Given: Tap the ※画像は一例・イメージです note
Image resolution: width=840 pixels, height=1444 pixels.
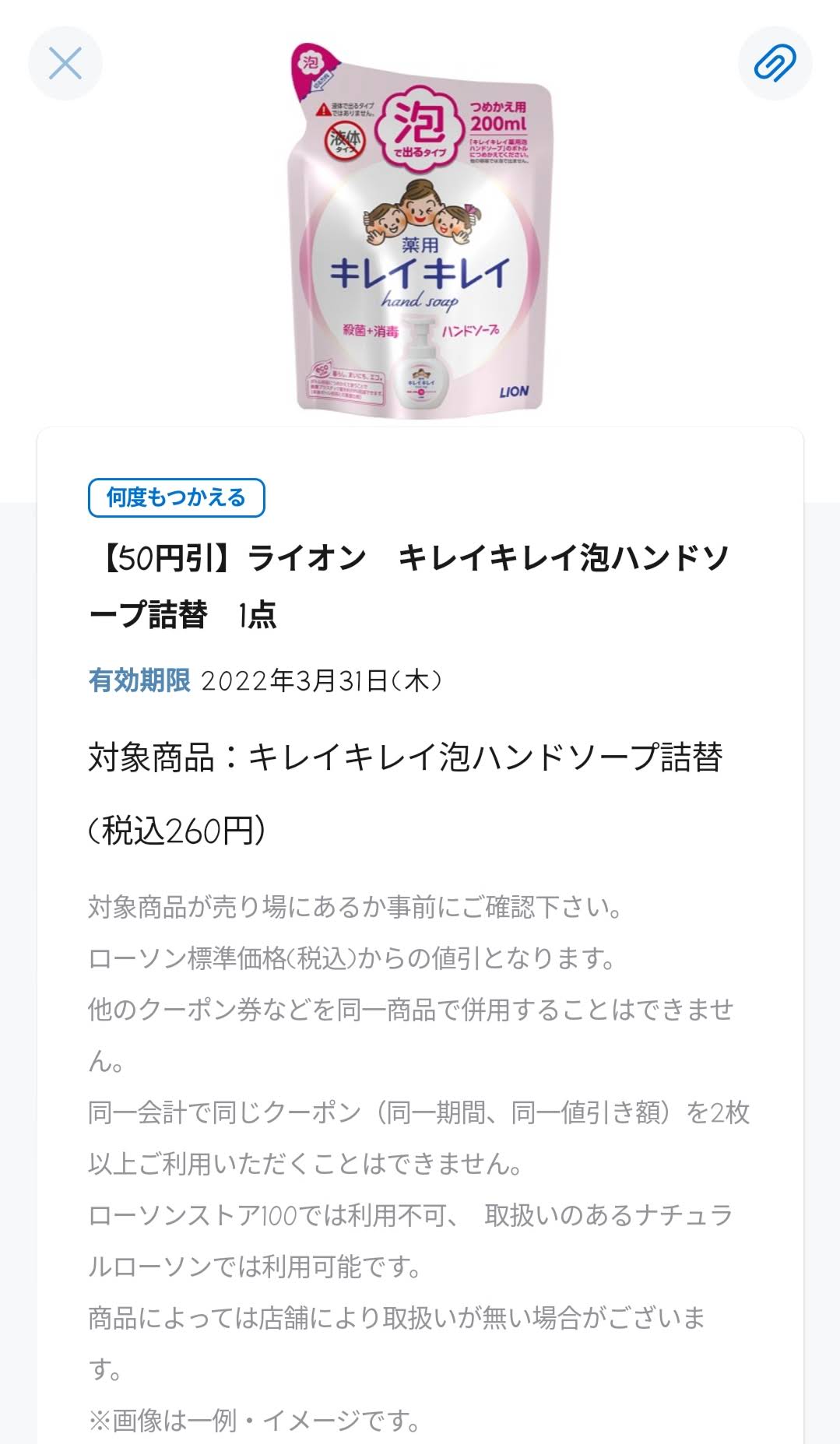Looking at the screenshot, I should click(255, 1421).
